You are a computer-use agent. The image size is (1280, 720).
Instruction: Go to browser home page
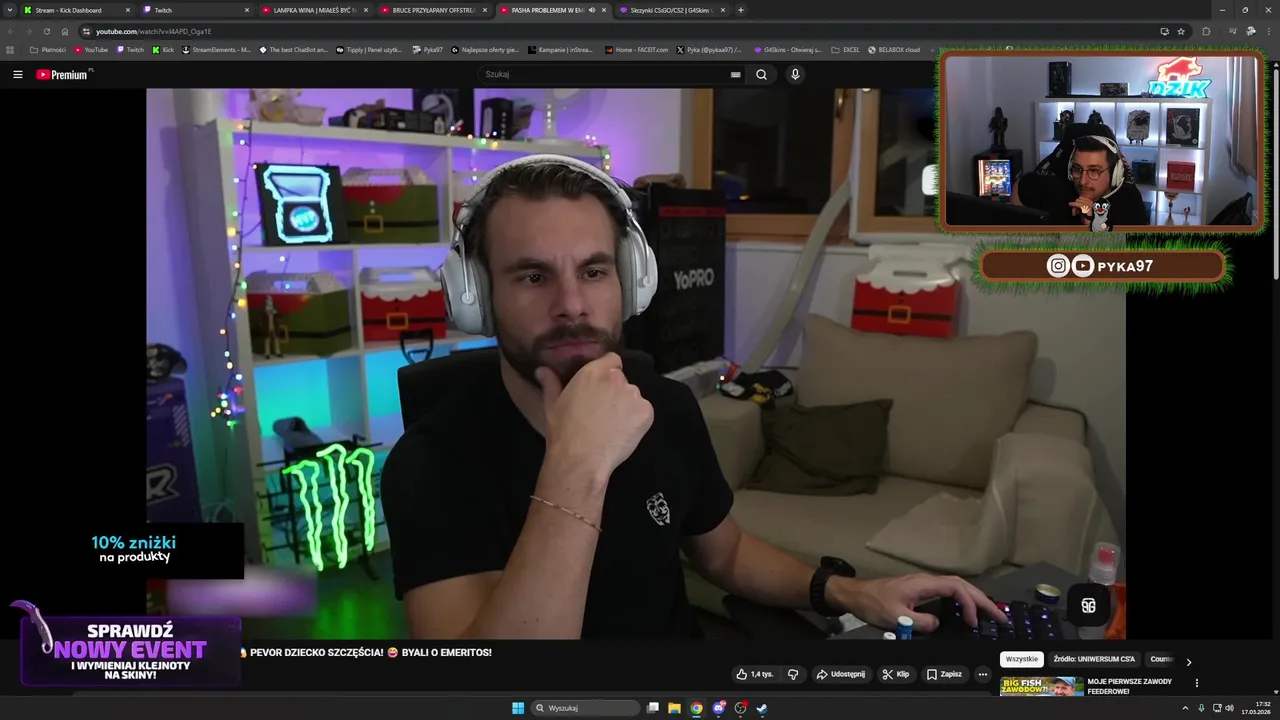click(x=65, y=31)
